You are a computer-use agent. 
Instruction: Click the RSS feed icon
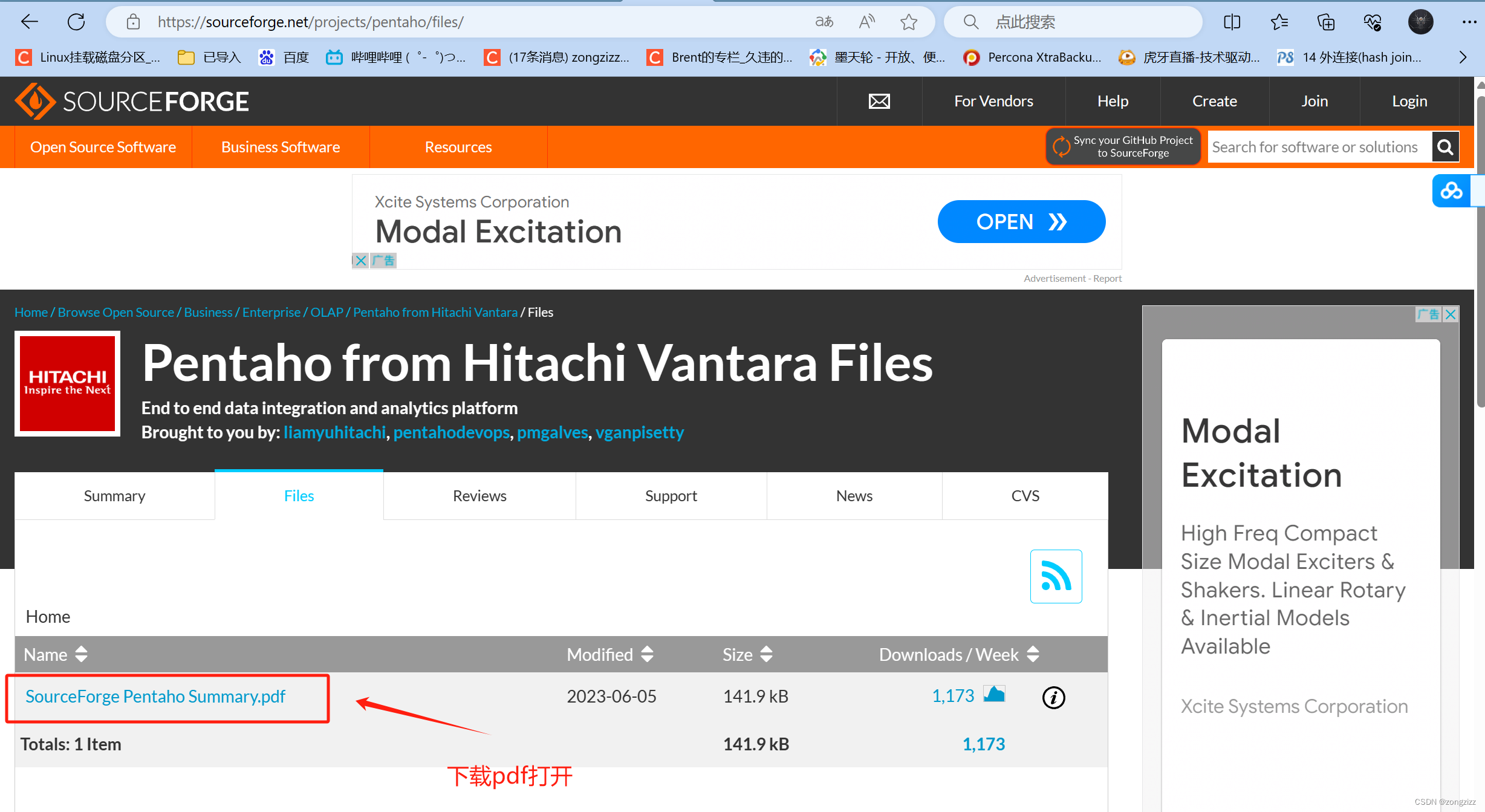1056,576
